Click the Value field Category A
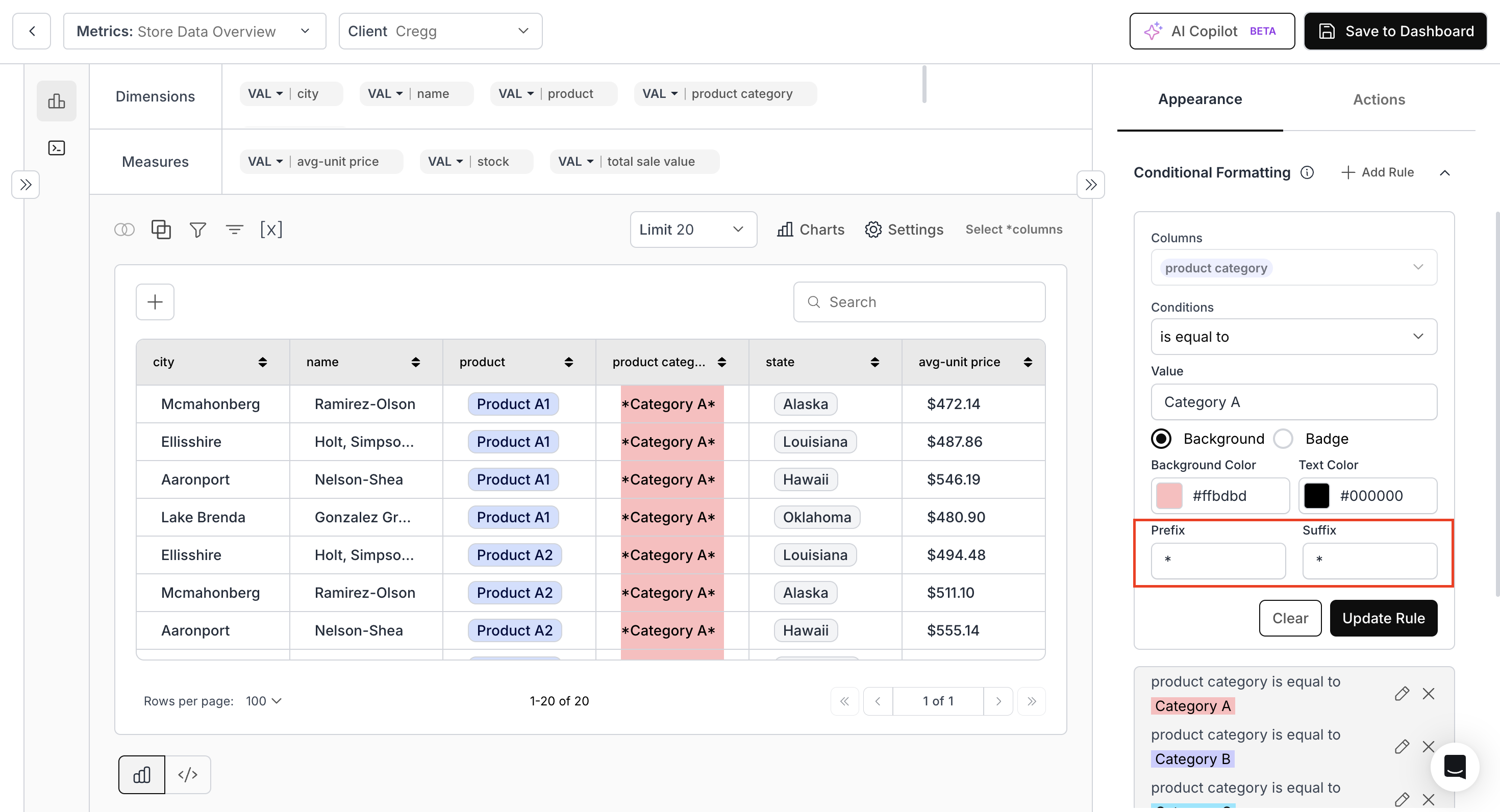The width and height of the screenshot is (1500, 812). (1294, 402)
